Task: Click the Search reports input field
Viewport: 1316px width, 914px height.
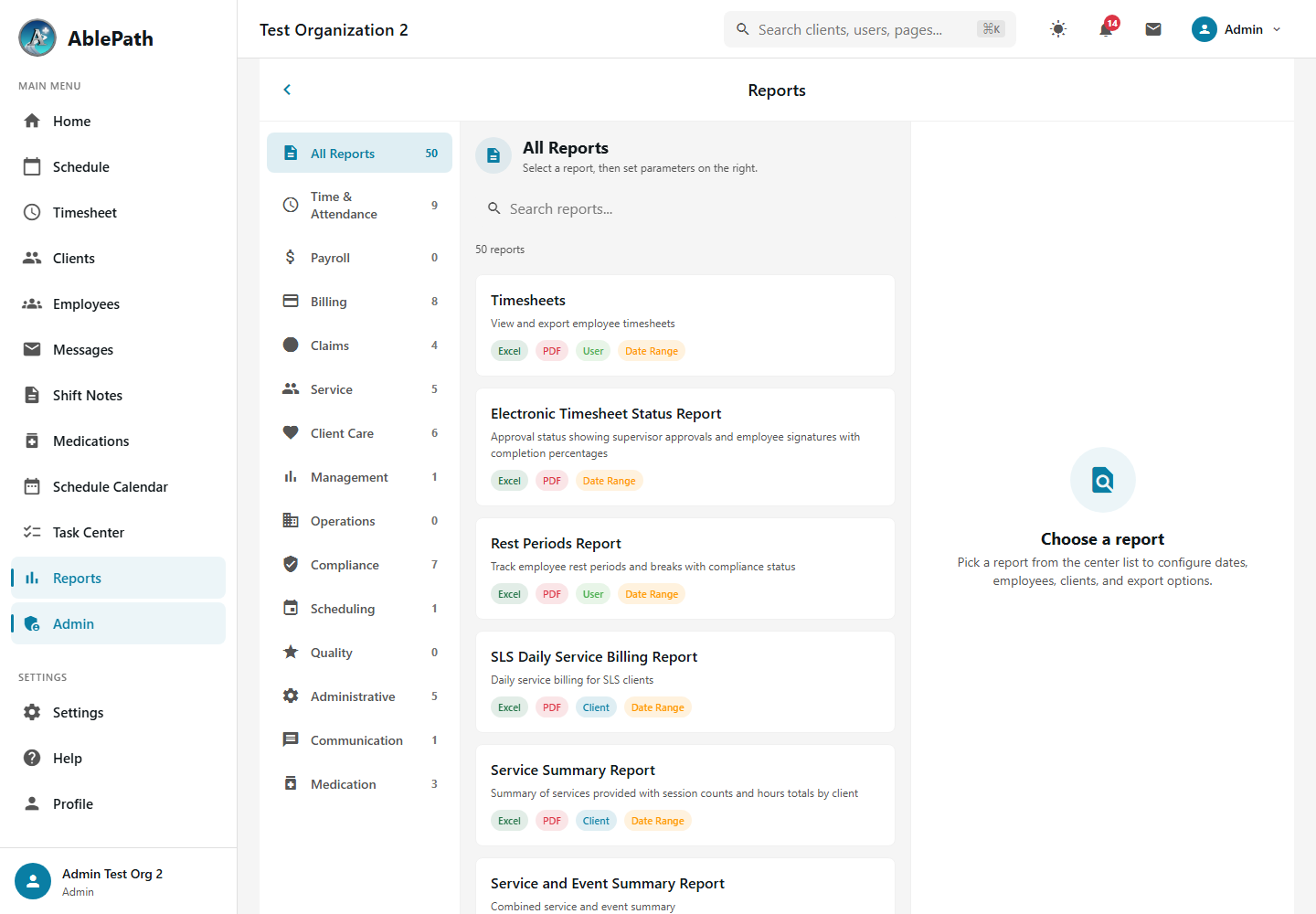Action: pyautogui.click(x=685, y=209)
